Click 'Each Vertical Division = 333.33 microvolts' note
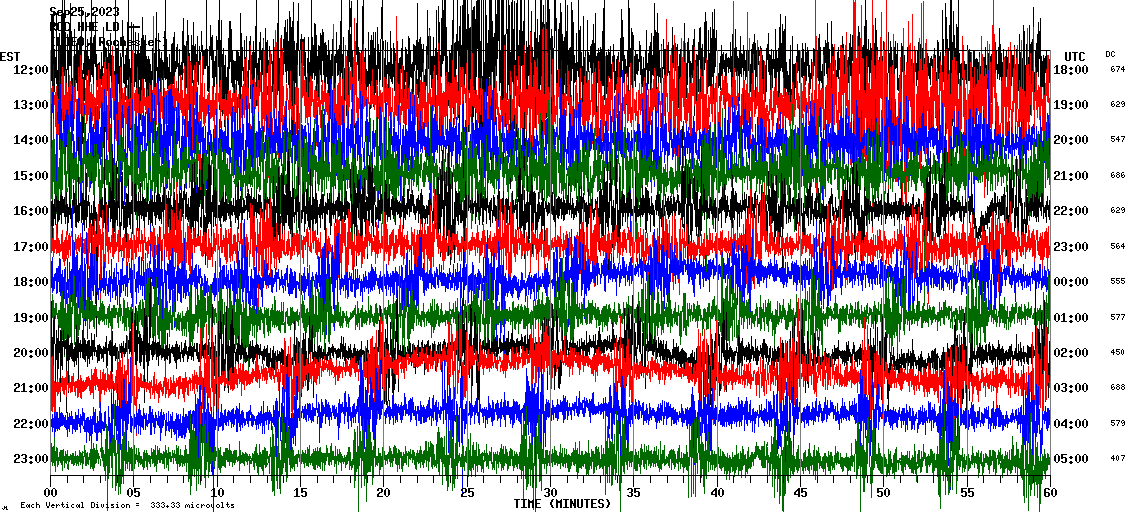Viewport: 1130px width, 519px height. [x=127, y=505]
